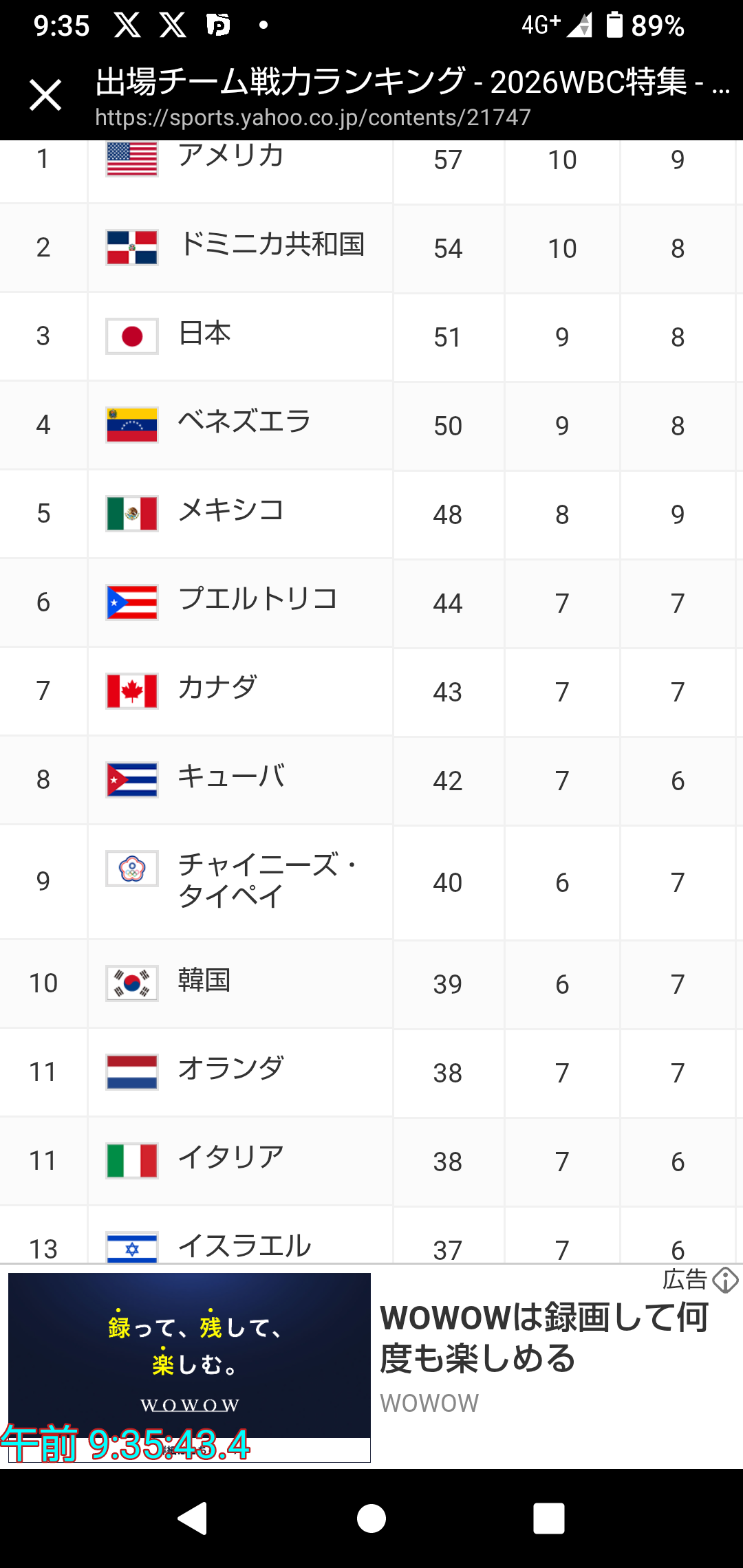Image resolution: width=743 pixels, height=1568 pixels.
Task: Tap the イタリア team name
Action: [231, 1158]
